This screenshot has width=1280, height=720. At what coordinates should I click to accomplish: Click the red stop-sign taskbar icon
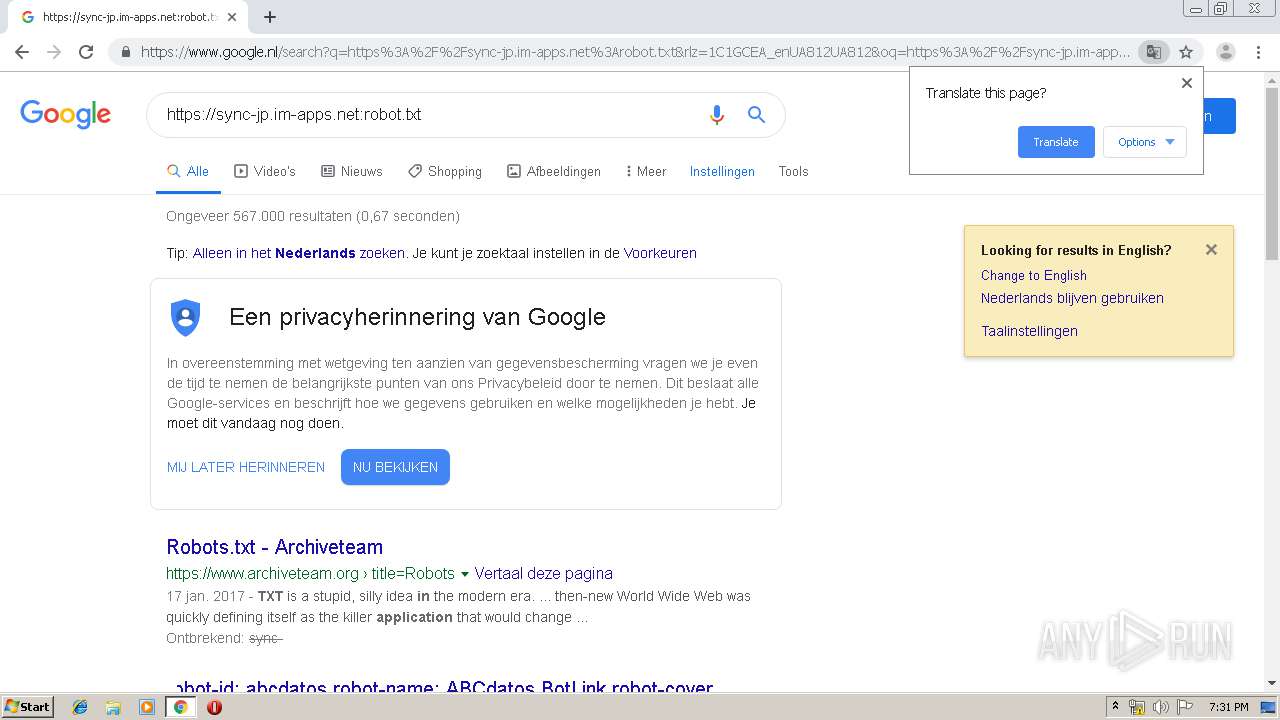[214, 707]
